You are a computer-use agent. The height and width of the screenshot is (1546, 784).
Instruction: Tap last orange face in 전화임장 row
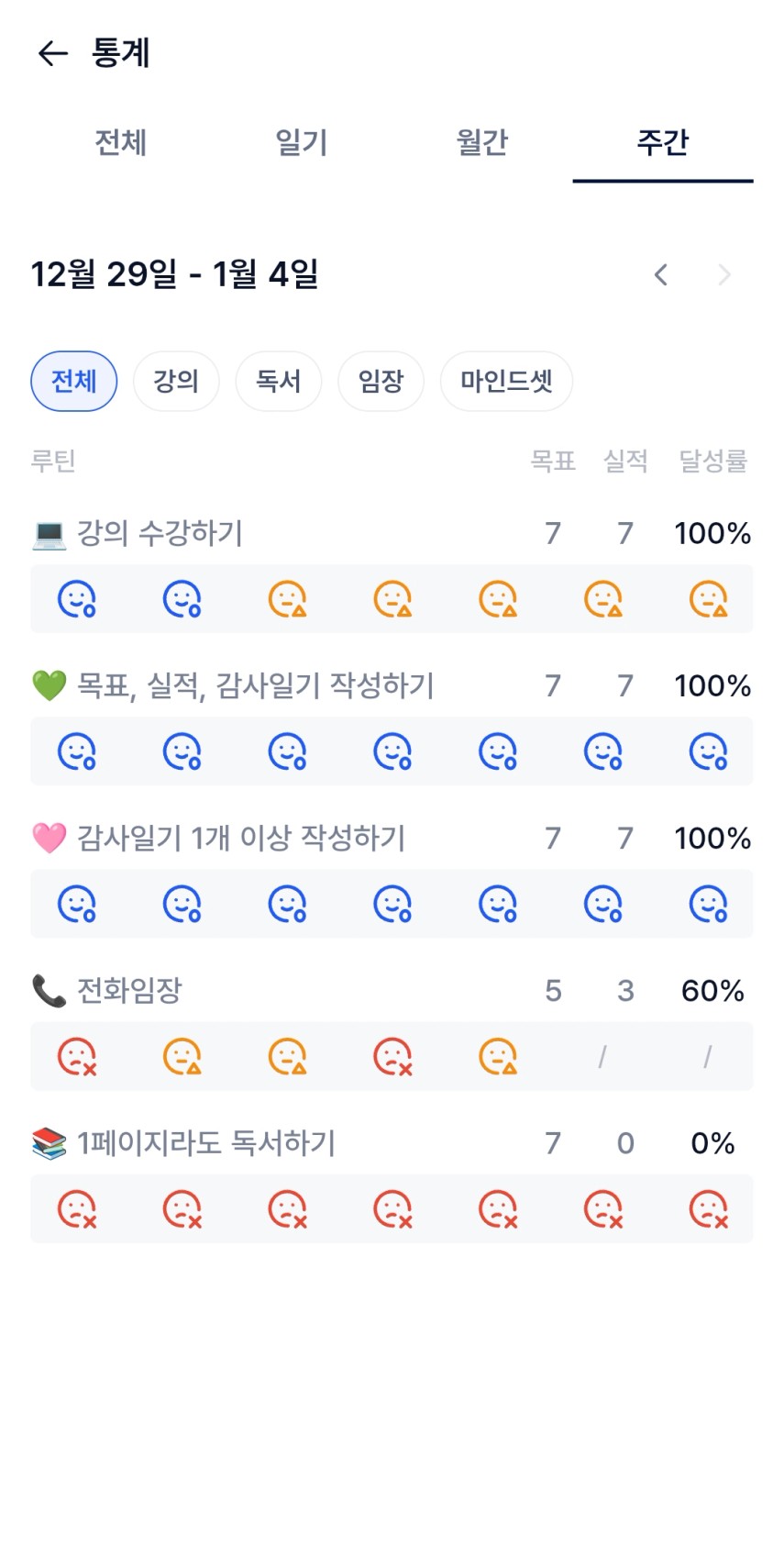(498, 1056)
